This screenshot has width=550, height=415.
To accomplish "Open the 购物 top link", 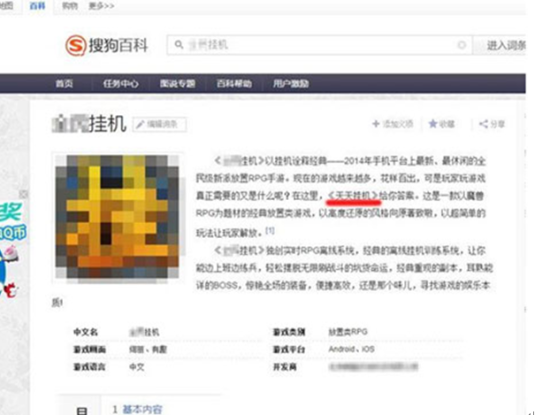I will [x=69, y=6].
